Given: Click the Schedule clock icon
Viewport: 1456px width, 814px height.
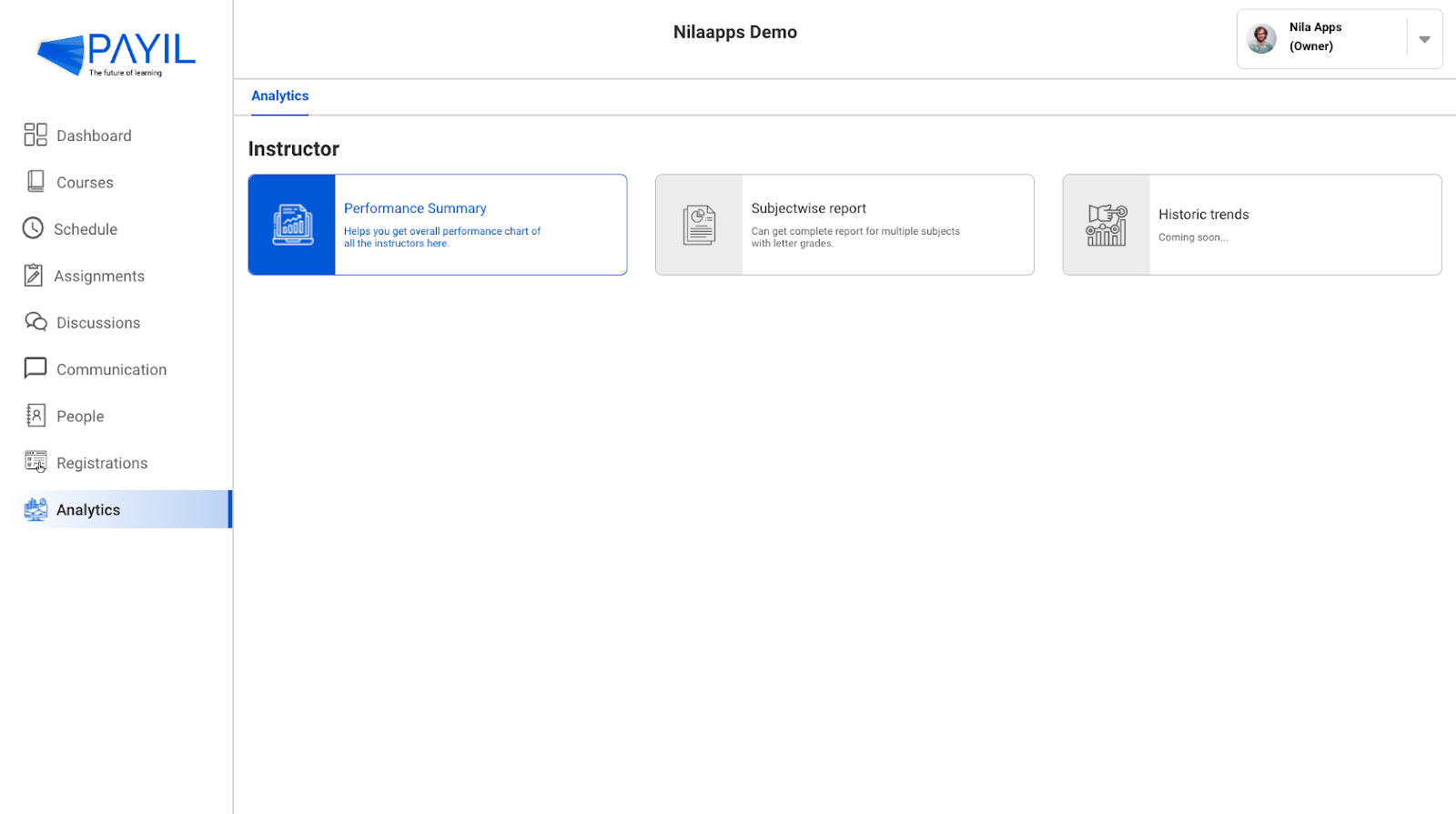Looking at the screenshot, I should click(33, 228).
